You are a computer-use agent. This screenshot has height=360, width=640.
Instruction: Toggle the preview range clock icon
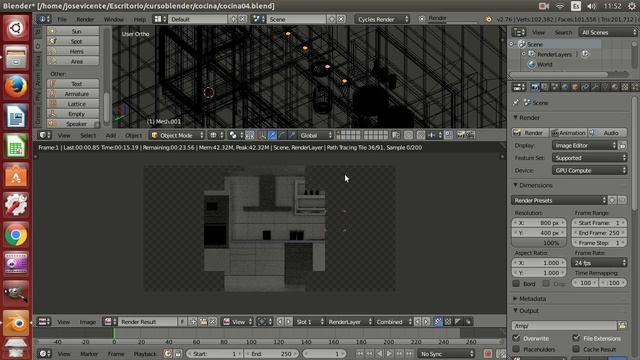[x=168, y=354]
